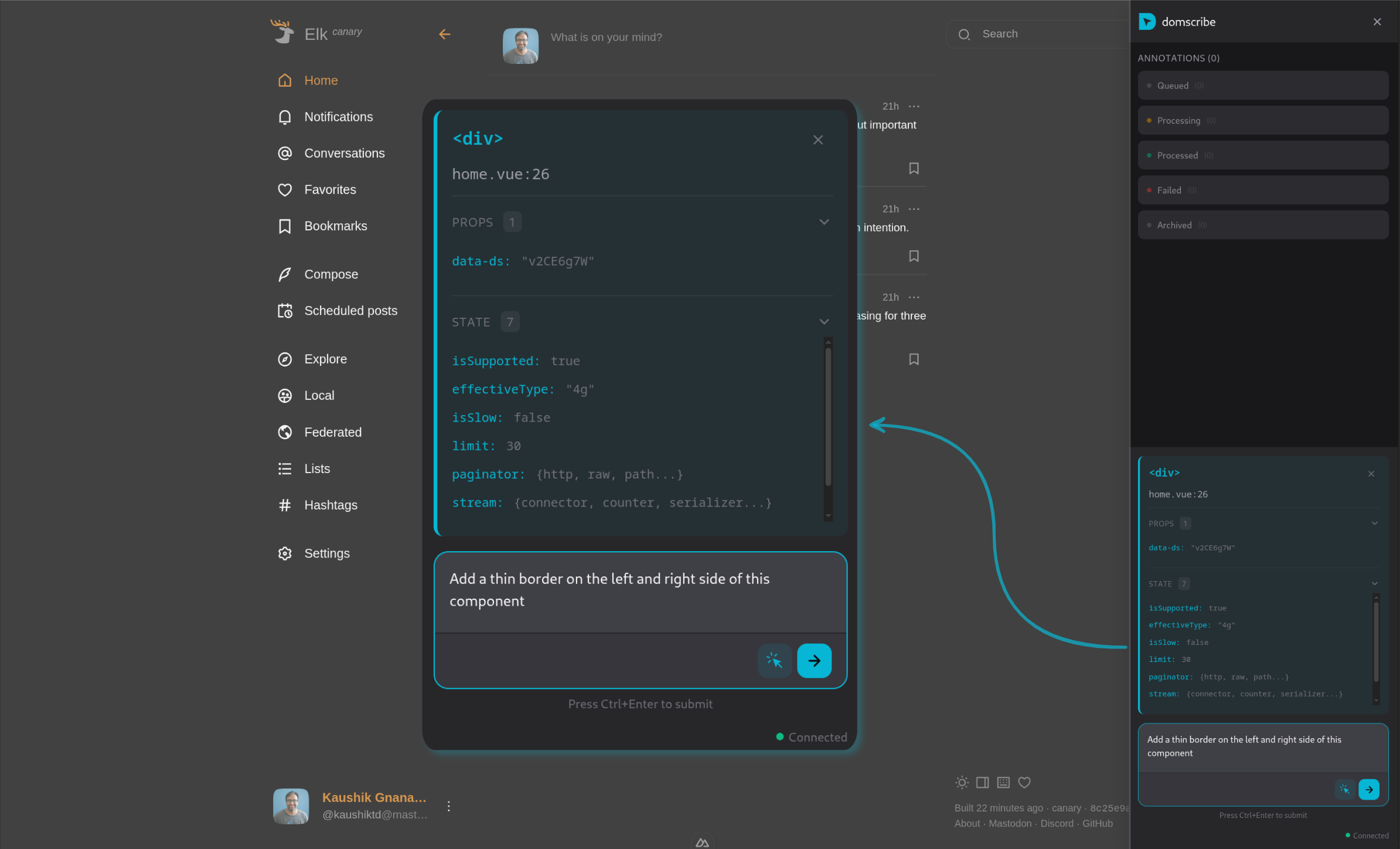This screenshot has height=849, width=1400.
Task: Toggle the heart icon in the footer
Action: pyautogui.click(x=1024, y=782)
